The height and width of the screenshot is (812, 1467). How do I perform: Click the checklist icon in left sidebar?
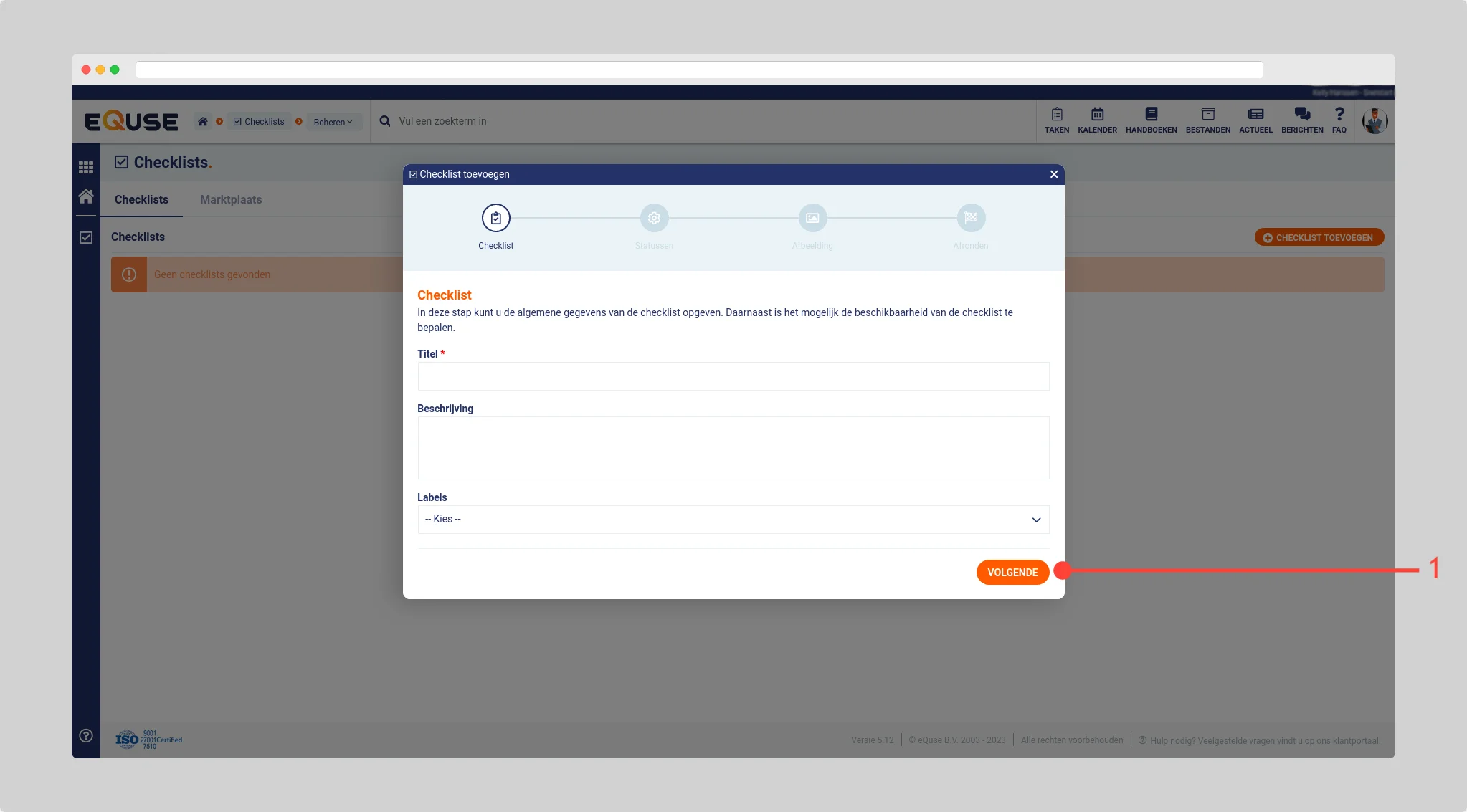[86, 237]
